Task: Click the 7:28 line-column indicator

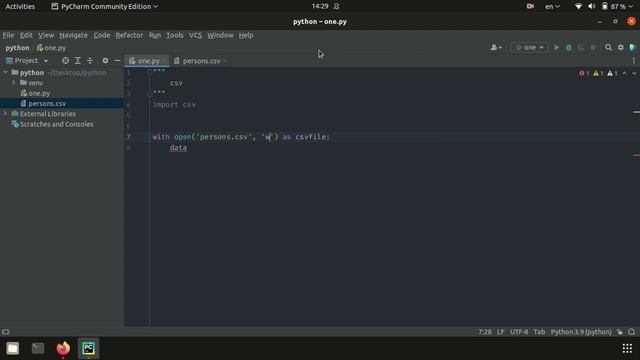Action: point(484,332)
